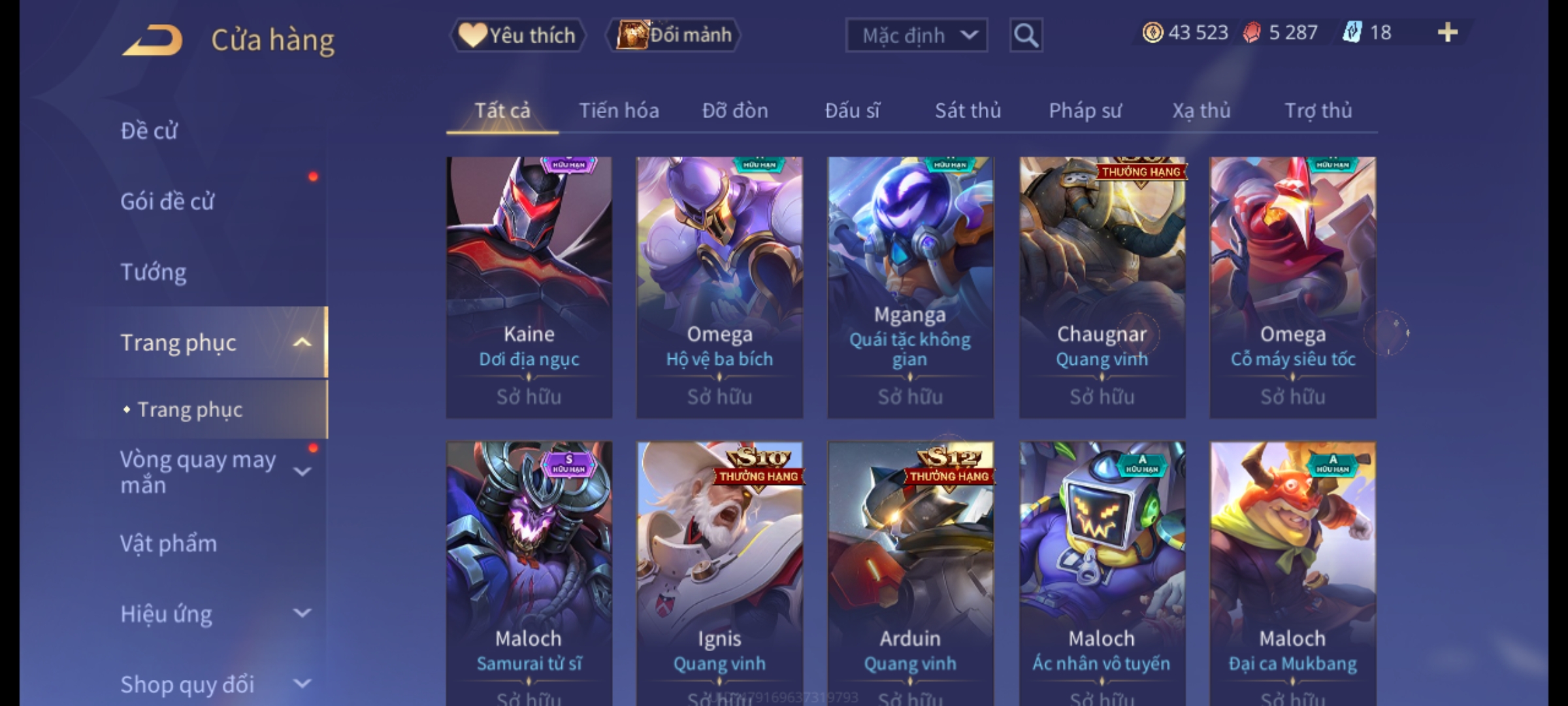This screenshot has height=706, width=1568.
Task: Open Gói đề cử in sidebar
Action: pyautogui.click(x=167, y=201)
